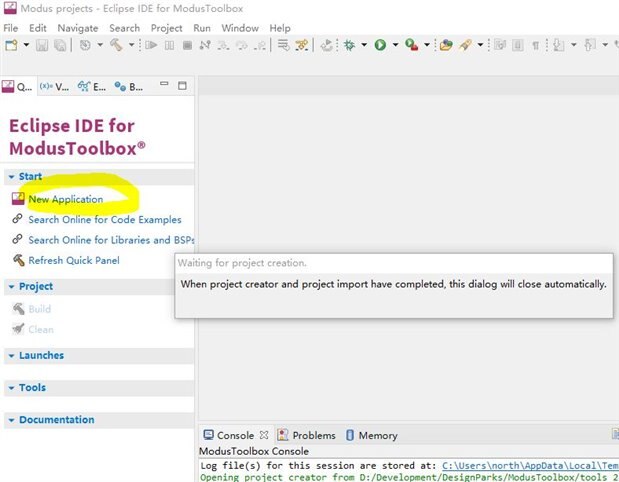Toggle Block Selection Mode toolbar icon
Viewport: 619px width, 482px height.
click(x=518, y=45)
